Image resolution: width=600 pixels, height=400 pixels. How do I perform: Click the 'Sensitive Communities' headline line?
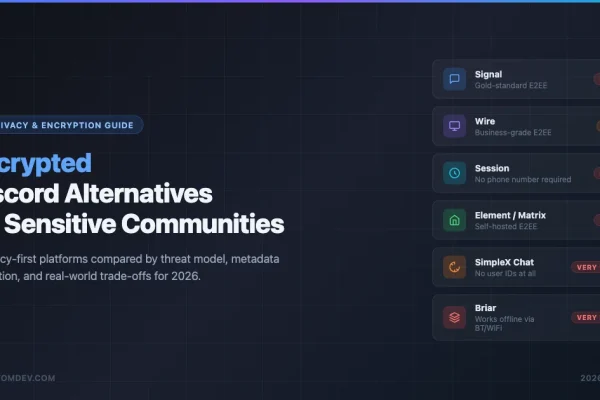pyautogui.click(x=142, y=224)
